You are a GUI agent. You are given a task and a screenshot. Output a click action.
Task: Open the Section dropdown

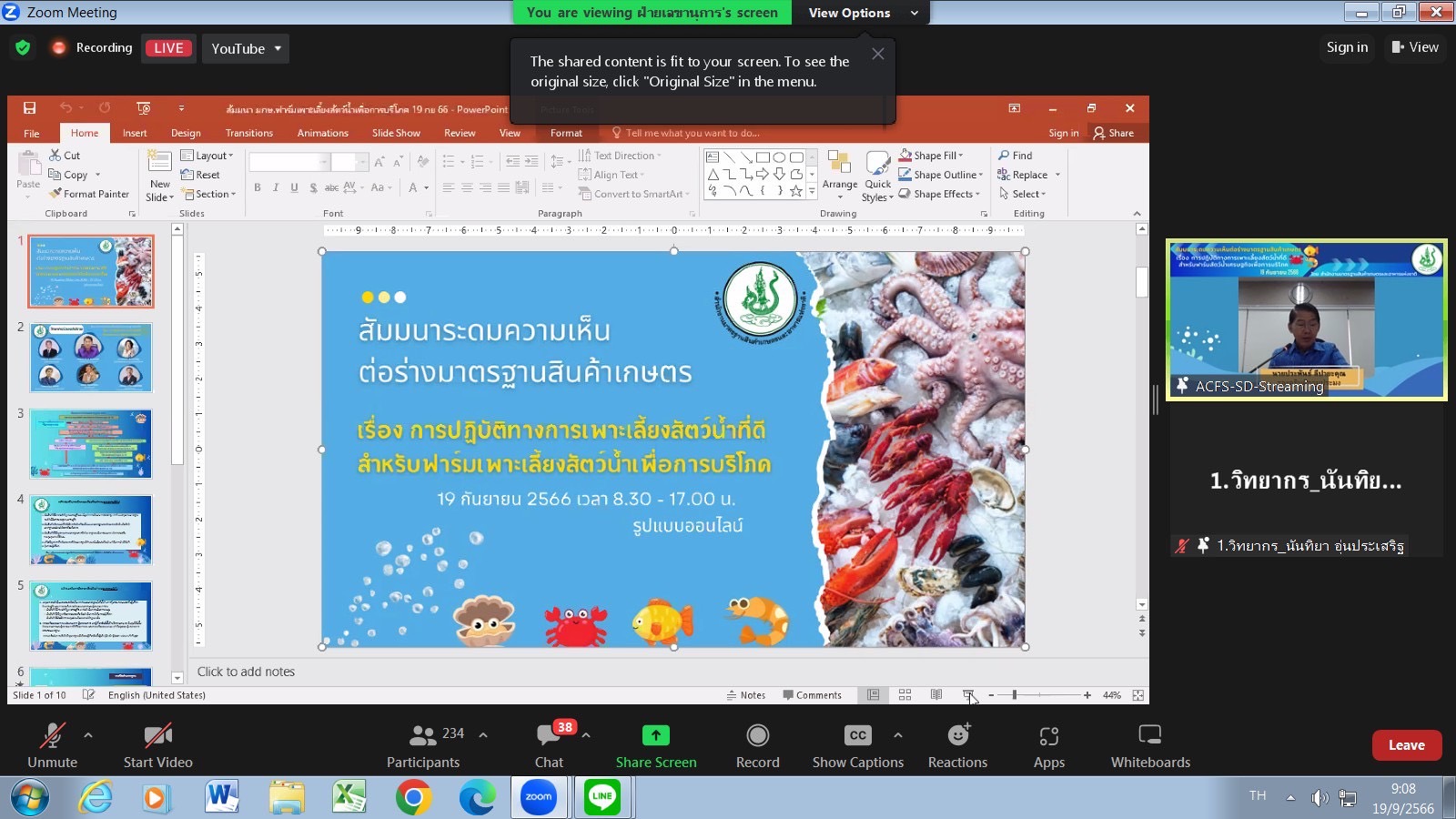(208, 194)
